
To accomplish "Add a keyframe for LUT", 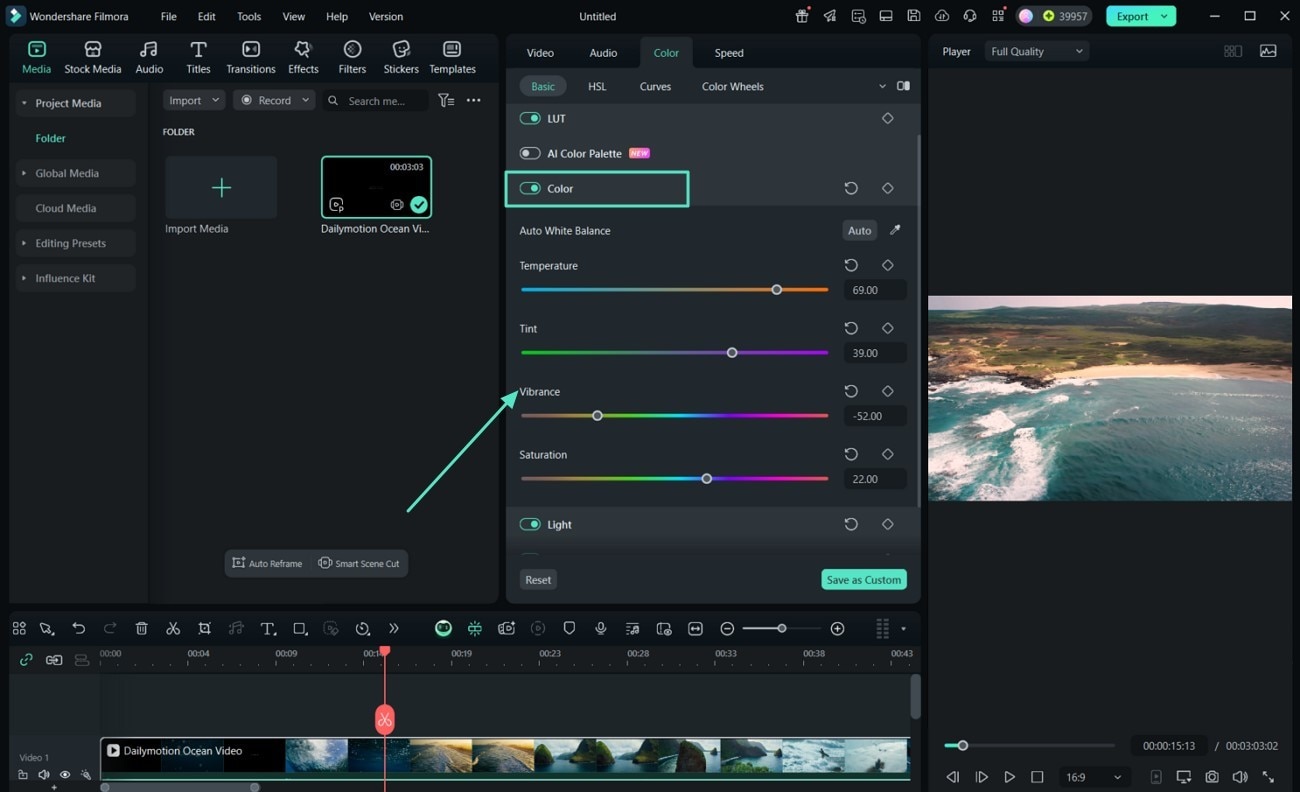I will (x=887, y=118).
